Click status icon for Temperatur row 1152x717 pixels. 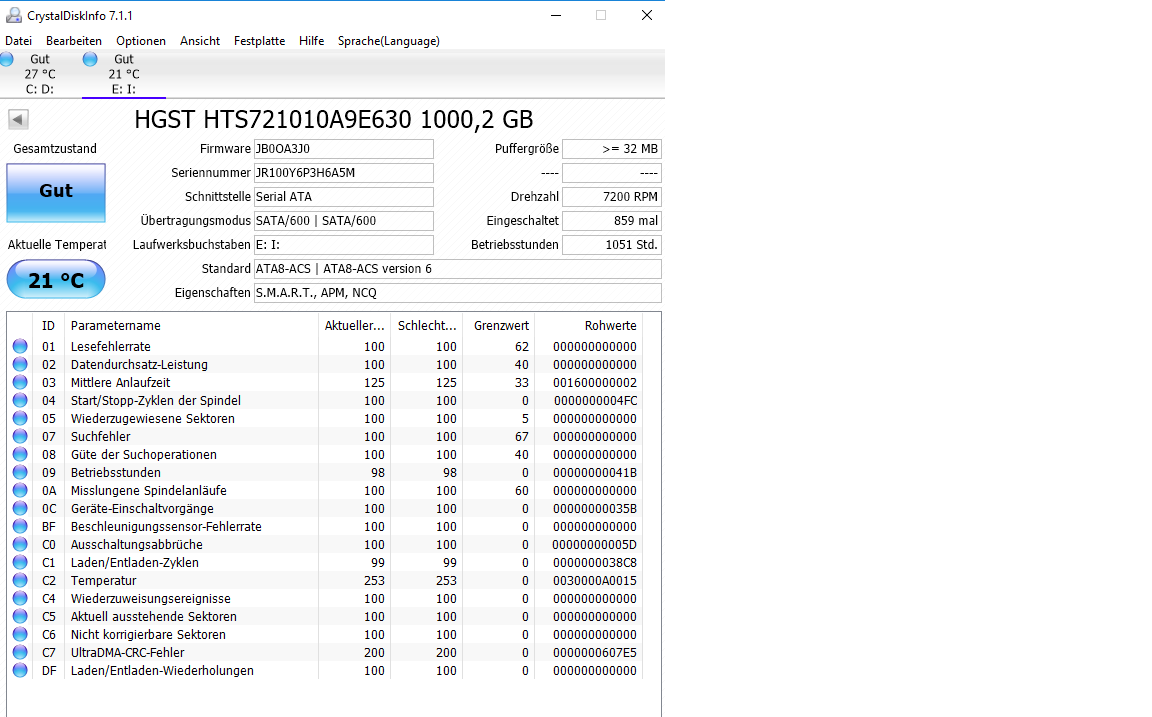point(20,580)
